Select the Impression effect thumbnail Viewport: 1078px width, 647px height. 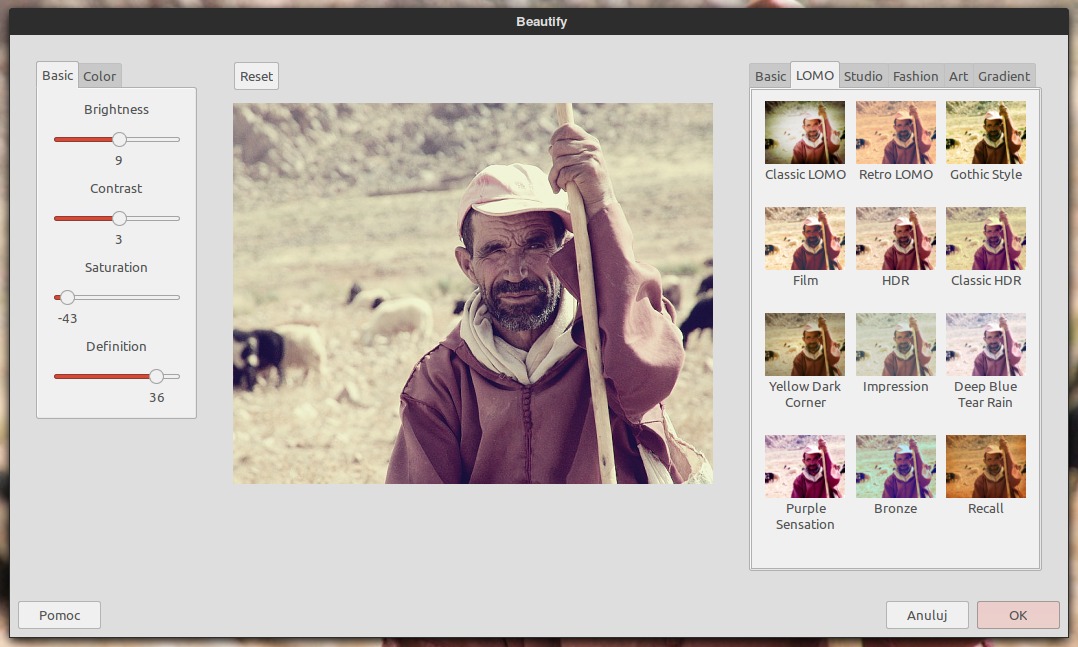[895, 344]
